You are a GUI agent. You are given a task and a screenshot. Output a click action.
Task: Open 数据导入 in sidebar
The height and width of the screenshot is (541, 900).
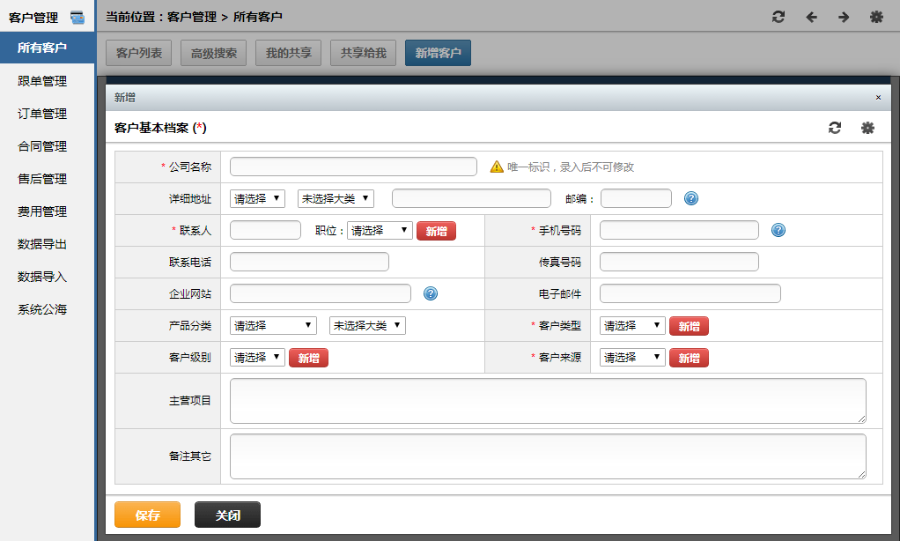(x=42, y=277)
